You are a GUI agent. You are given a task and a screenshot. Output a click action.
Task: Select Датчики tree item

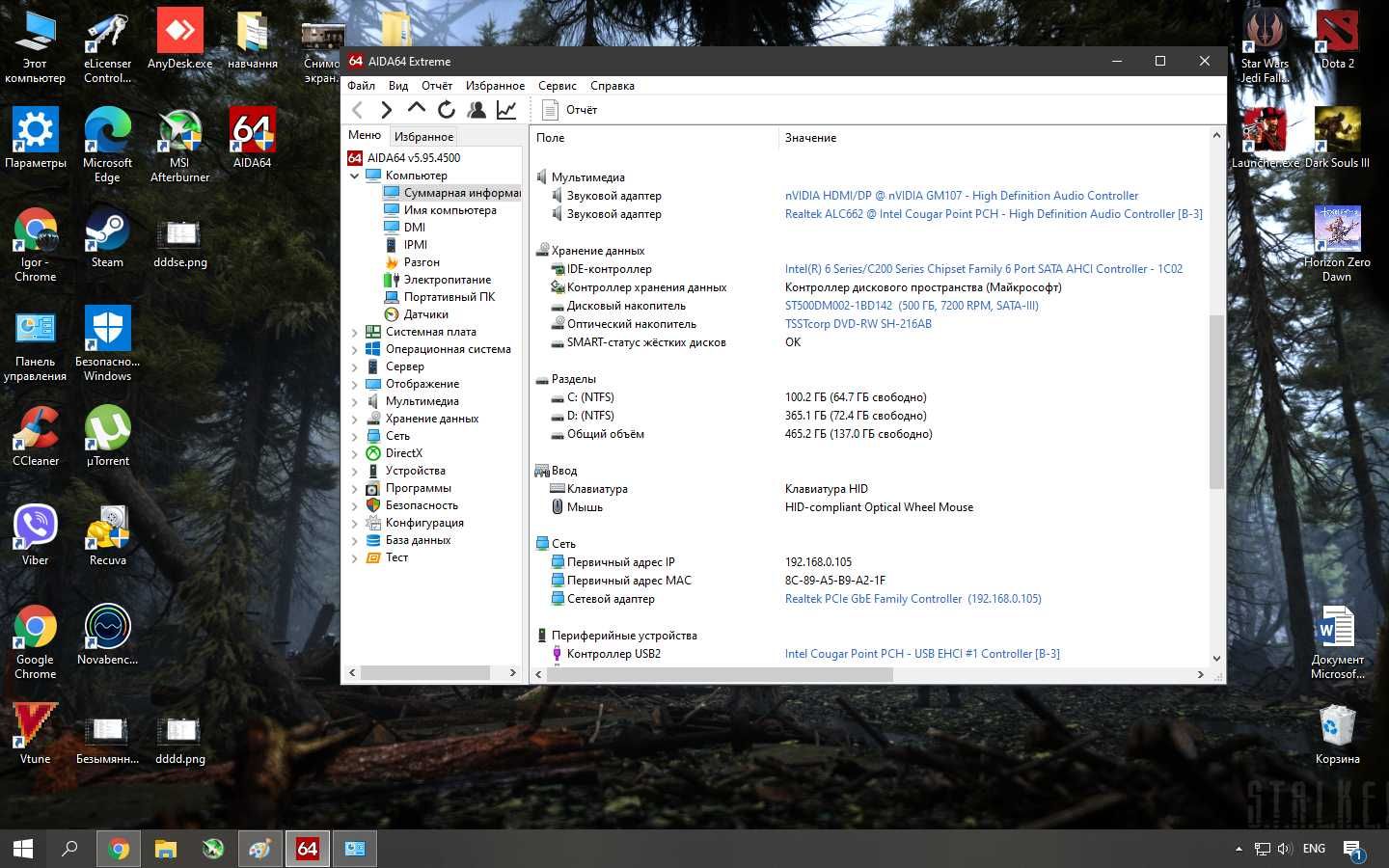click(425, 314)
